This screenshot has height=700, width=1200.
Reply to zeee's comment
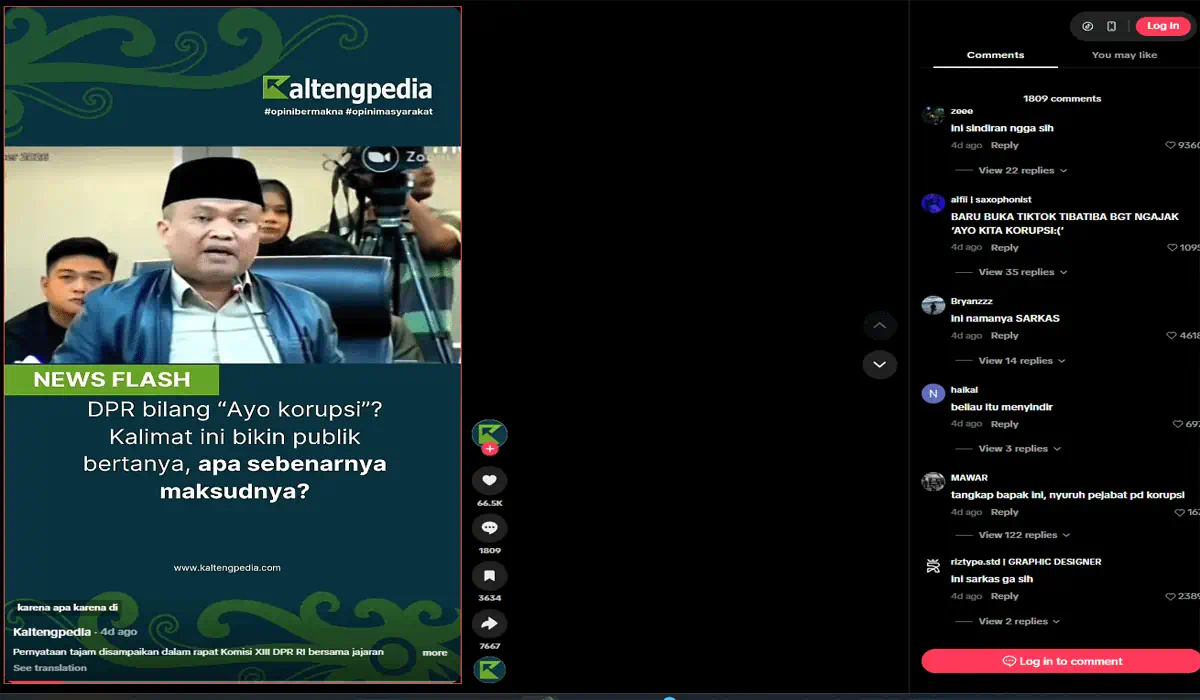(1004, 146)
